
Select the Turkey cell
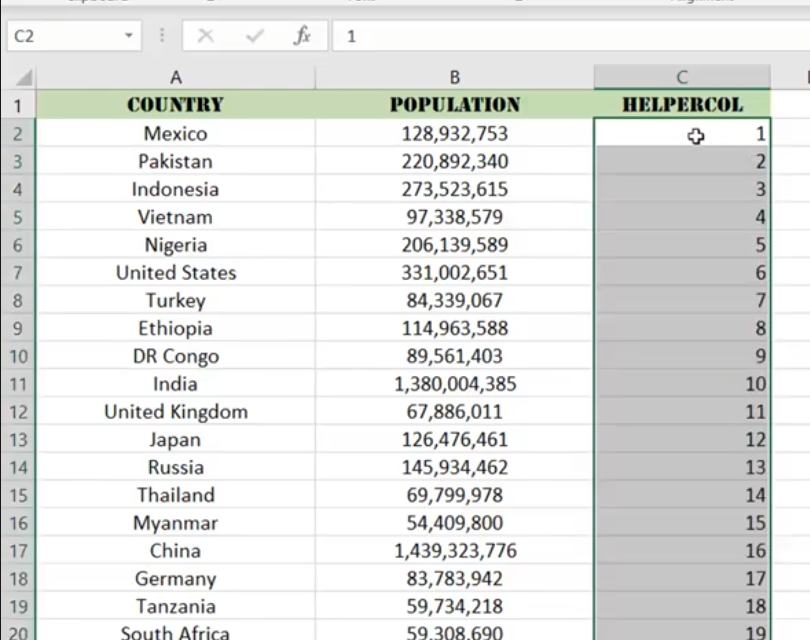[x=176, y=300]
